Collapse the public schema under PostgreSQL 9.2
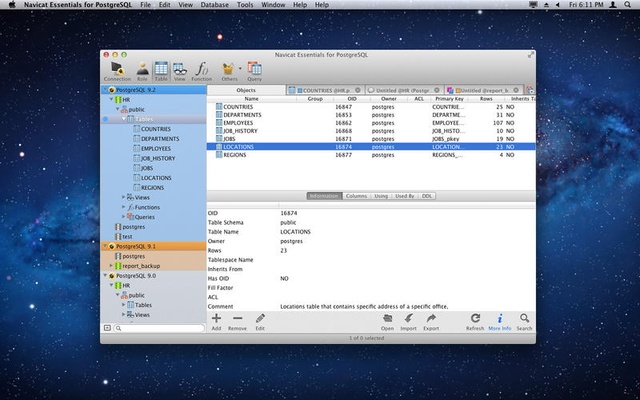The height and width of the screenshot is (400, 640). (117, 109)
